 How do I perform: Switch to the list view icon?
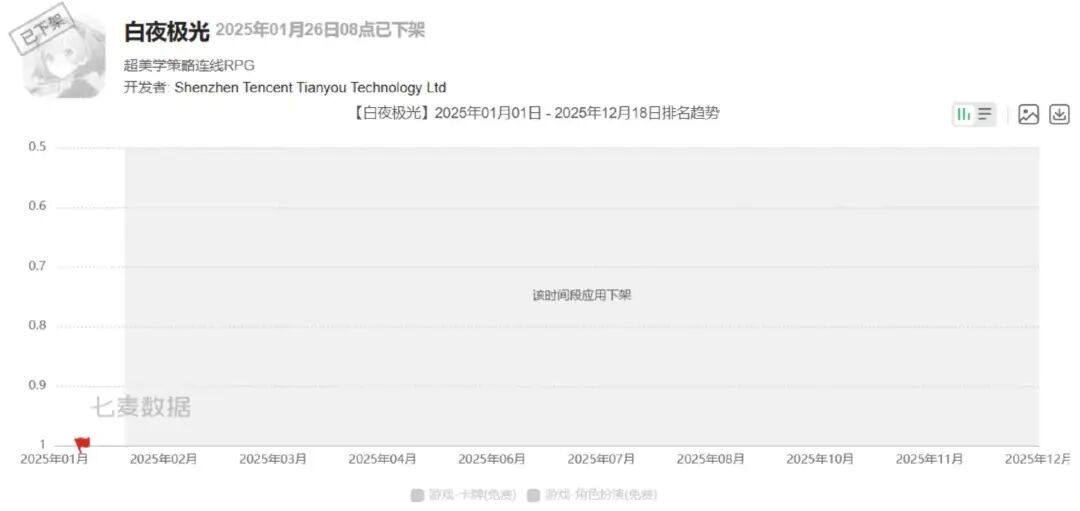(985, 114)
